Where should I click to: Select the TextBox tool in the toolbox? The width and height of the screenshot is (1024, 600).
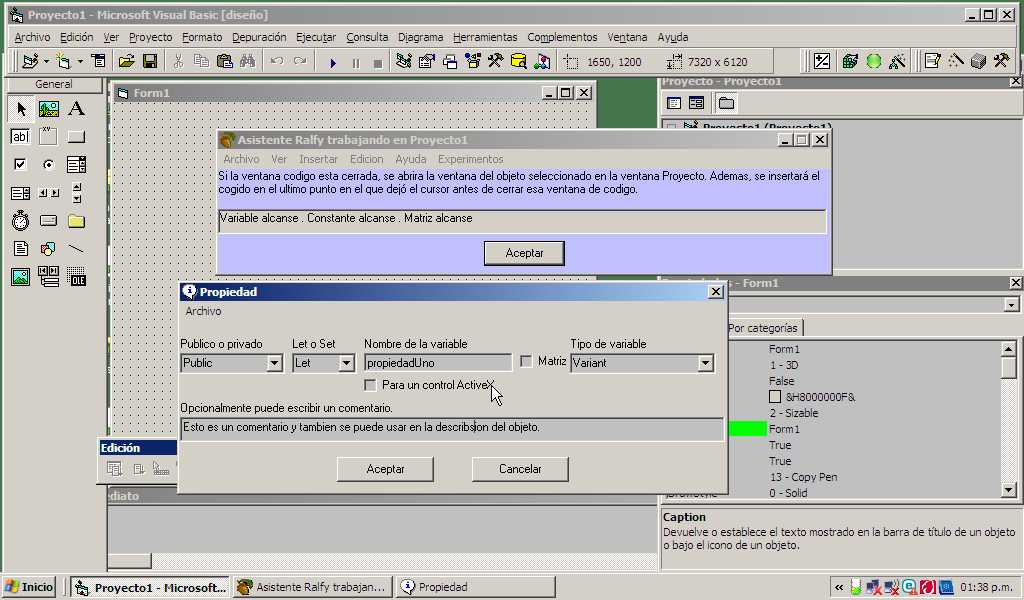tap(21, 136)
